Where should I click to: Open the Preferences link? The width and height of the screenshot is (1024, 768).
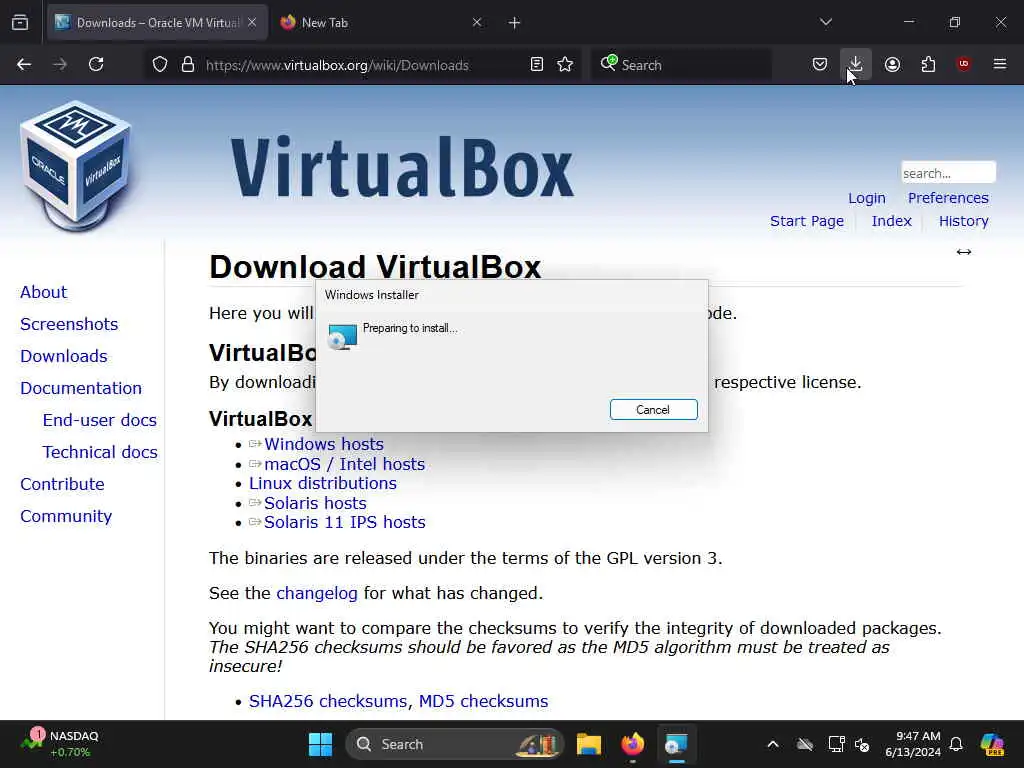point(948,198)
